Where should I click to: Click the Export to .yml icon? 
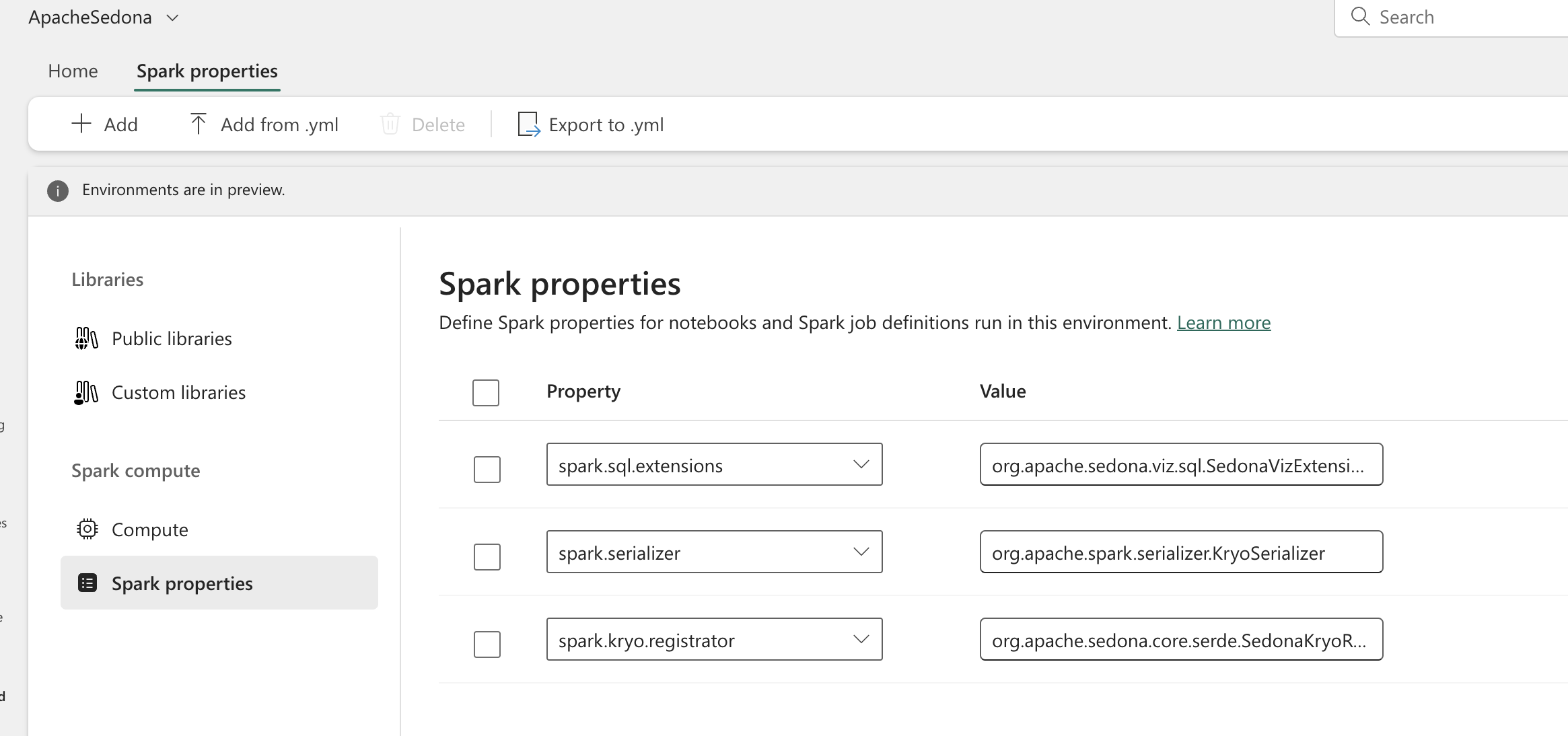pos(528,124)
